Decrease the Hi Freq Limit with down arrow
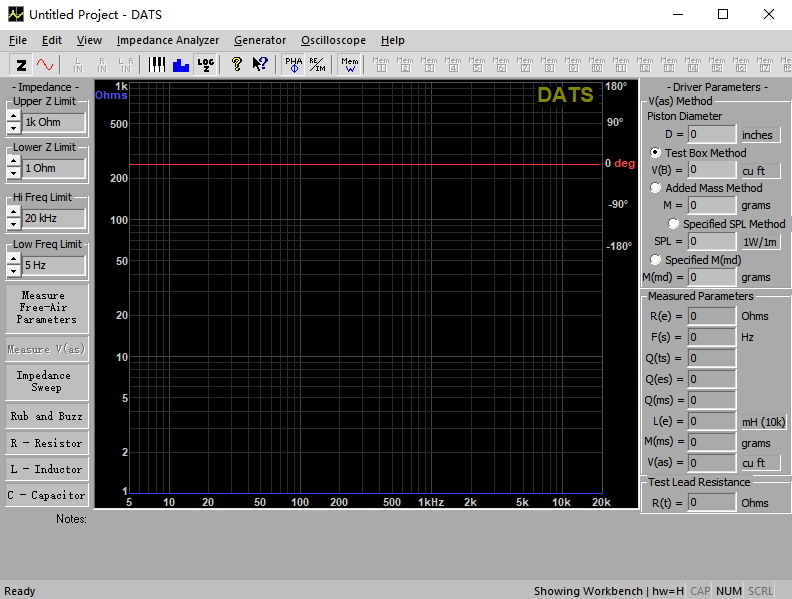The width and height of the screenshot is (792, 599). click(x=13, y=222)
